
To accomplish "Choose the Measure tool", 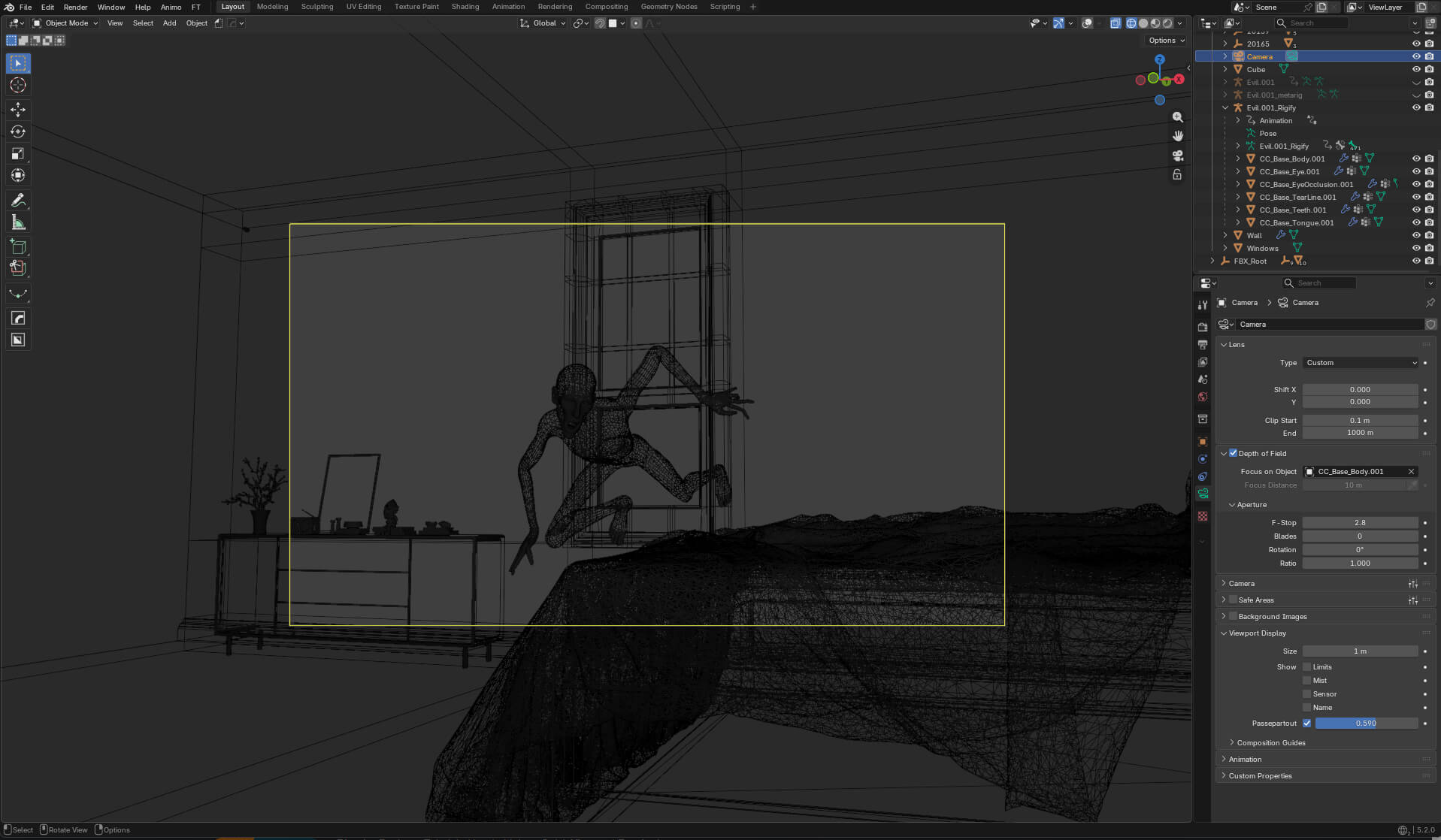I will [x=18, y=222].
